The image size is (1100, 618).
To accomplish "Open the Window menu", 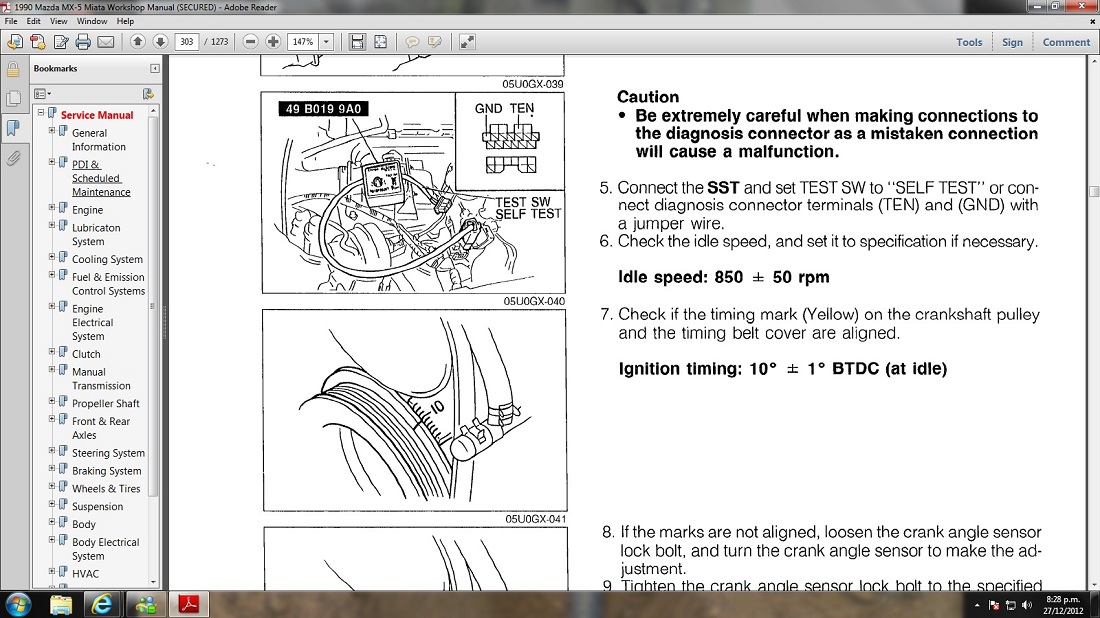I will [x=92, y=21].
